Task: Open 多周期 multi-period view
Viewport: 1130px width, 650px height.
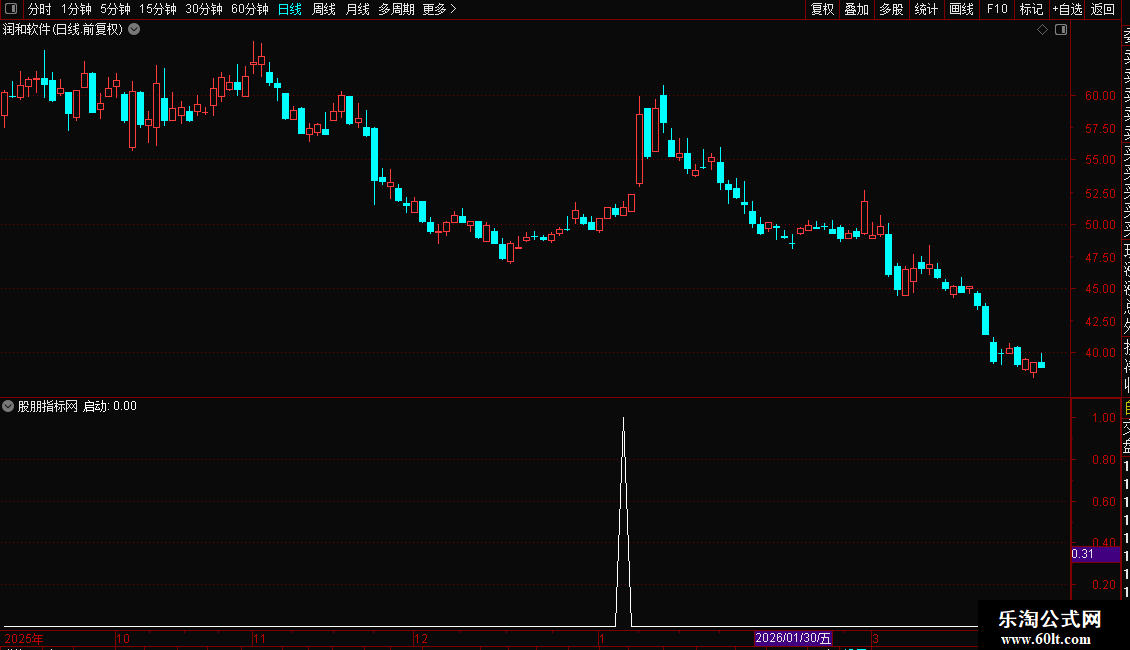Action: [x=396, y=9]
